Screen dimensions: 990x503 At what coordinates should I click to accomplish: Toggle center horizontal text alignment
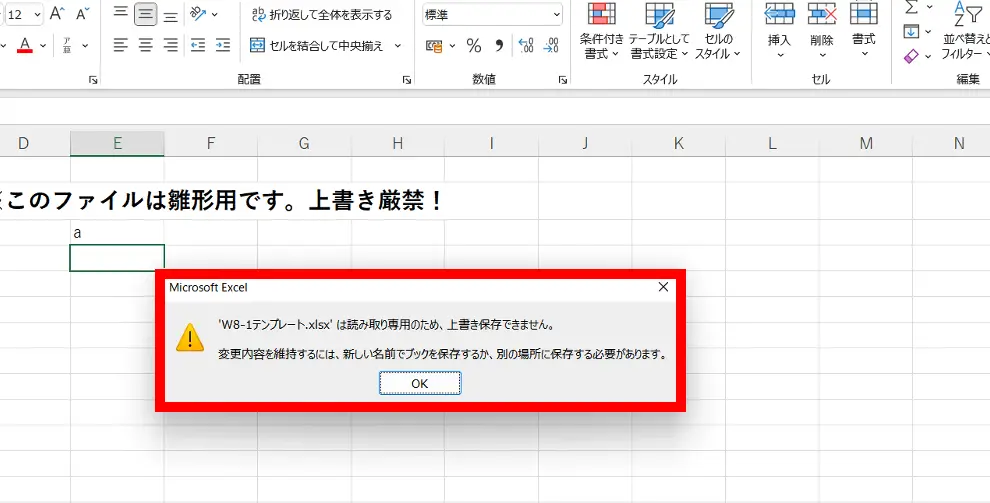pos(146,45)
